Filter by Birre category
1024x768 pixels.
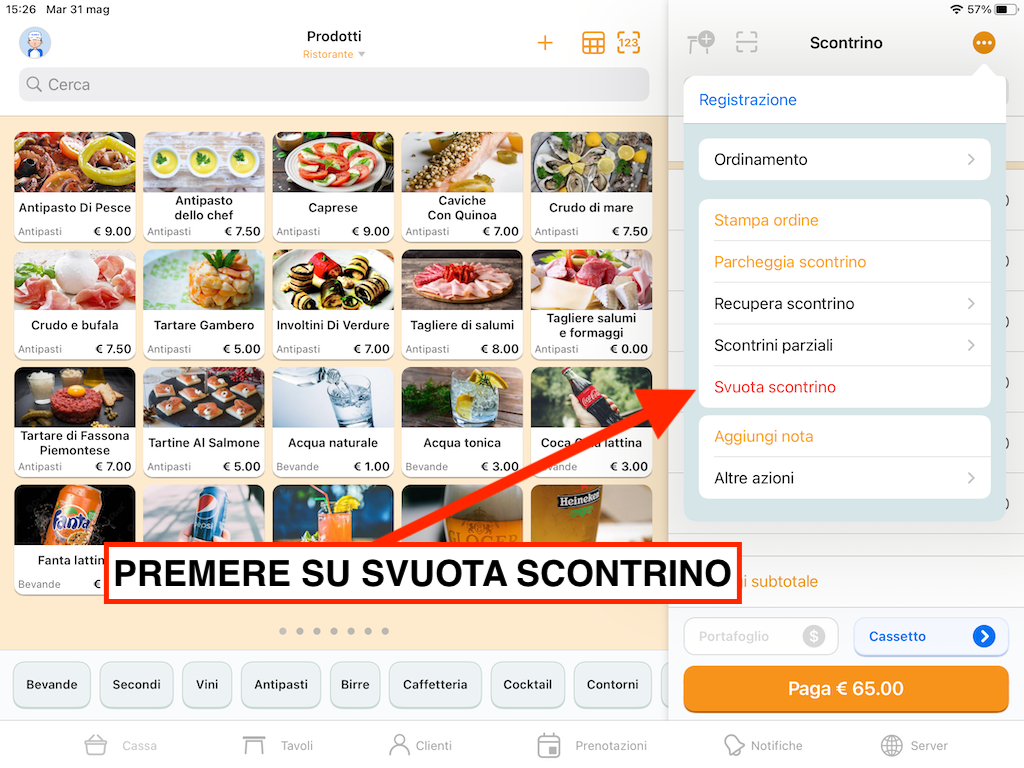(355, 684)
